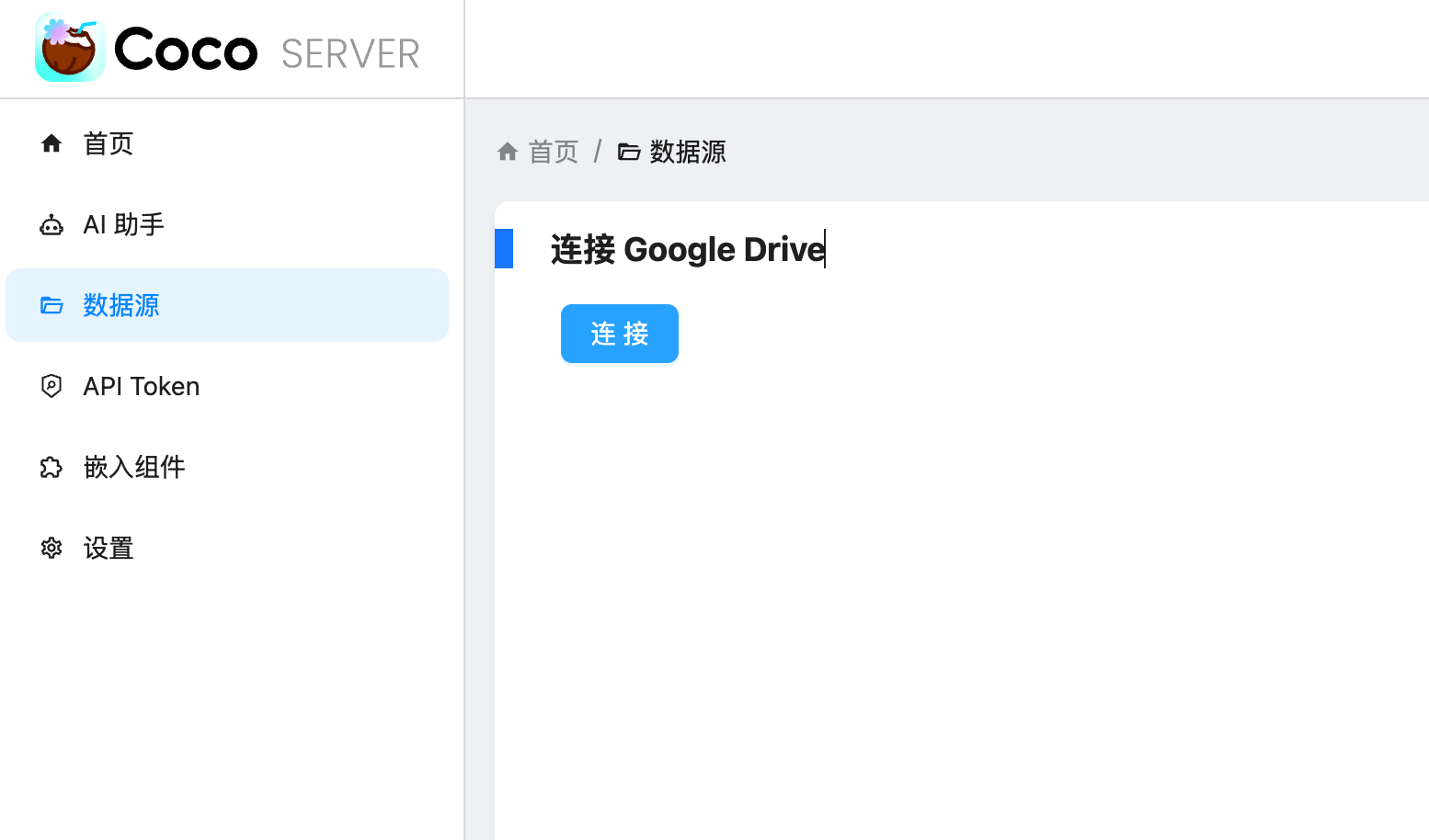The width and height of the screenshot is (1429, 840).
Task: Click the AI 助手 robot icon
Action: coord(51,224)
